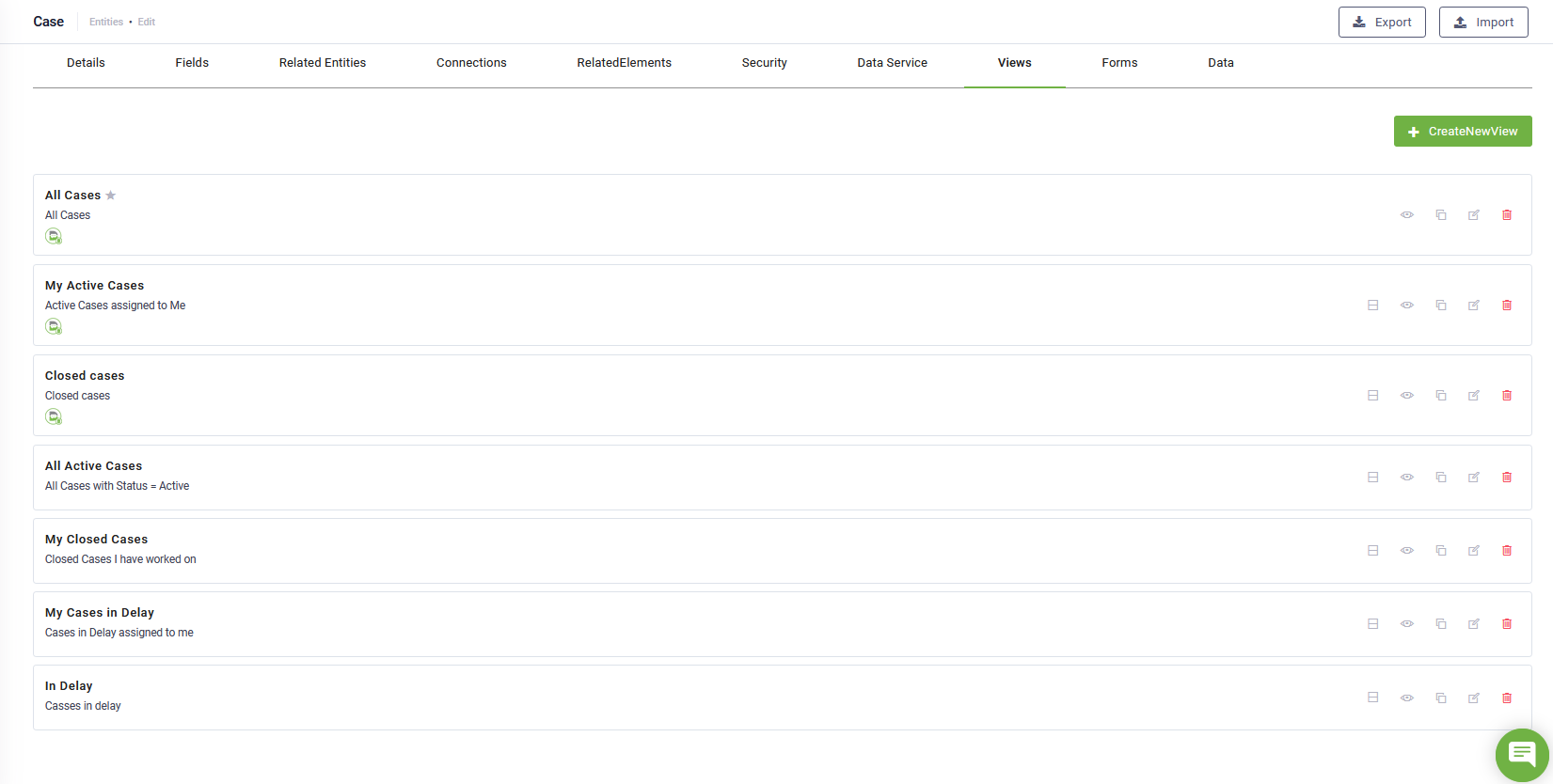Image resolution: width=1553 pixels, height=784 pixels.
Task: Copy the My Cases in Delay view
Action: coord(1440,624)
